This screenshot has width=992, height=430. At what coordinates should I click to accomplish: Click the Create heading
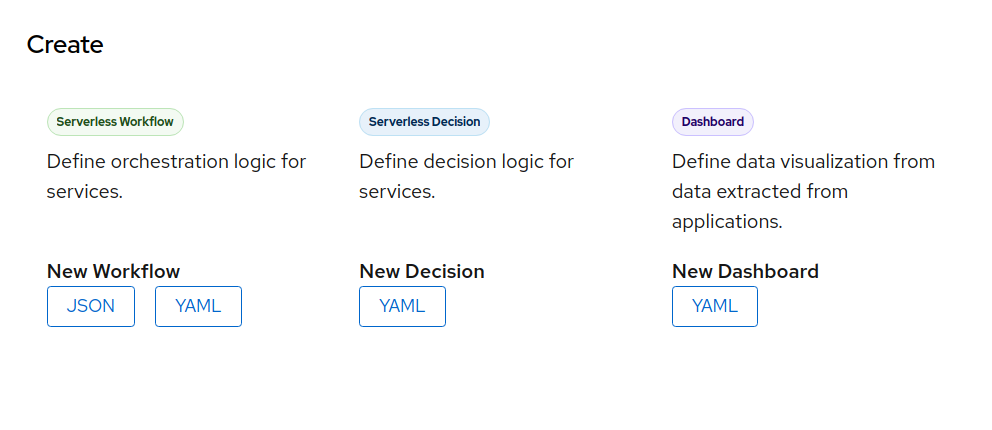[x=65, y=44]
